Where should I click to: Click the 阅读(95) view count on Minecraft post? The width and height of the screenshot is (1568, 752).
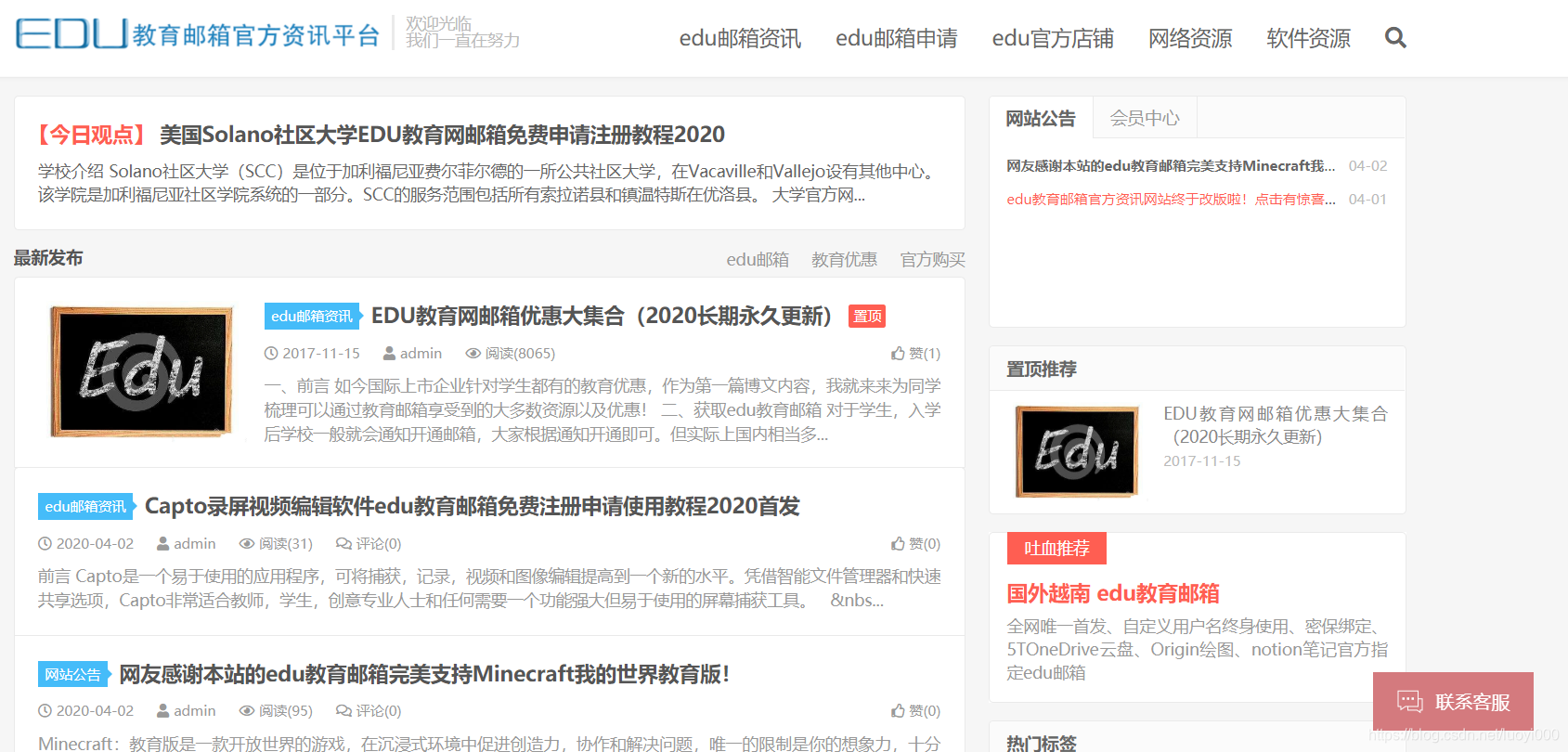point(276,711)
